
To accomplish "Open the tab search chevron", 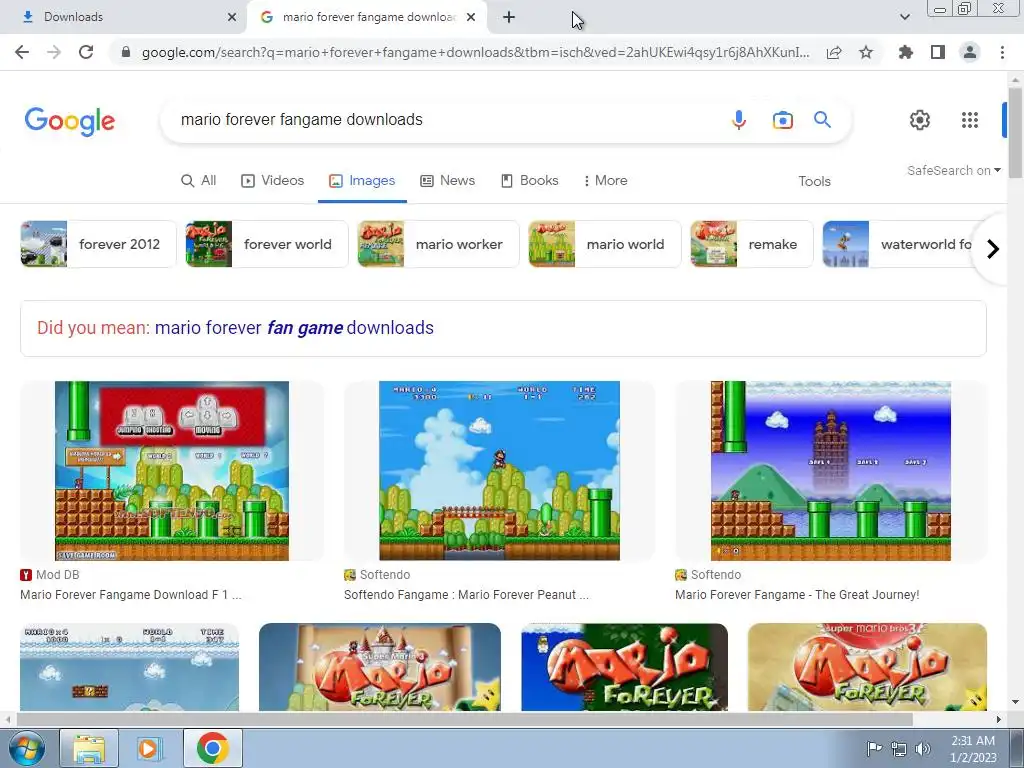I will click(x=904, y=17).
